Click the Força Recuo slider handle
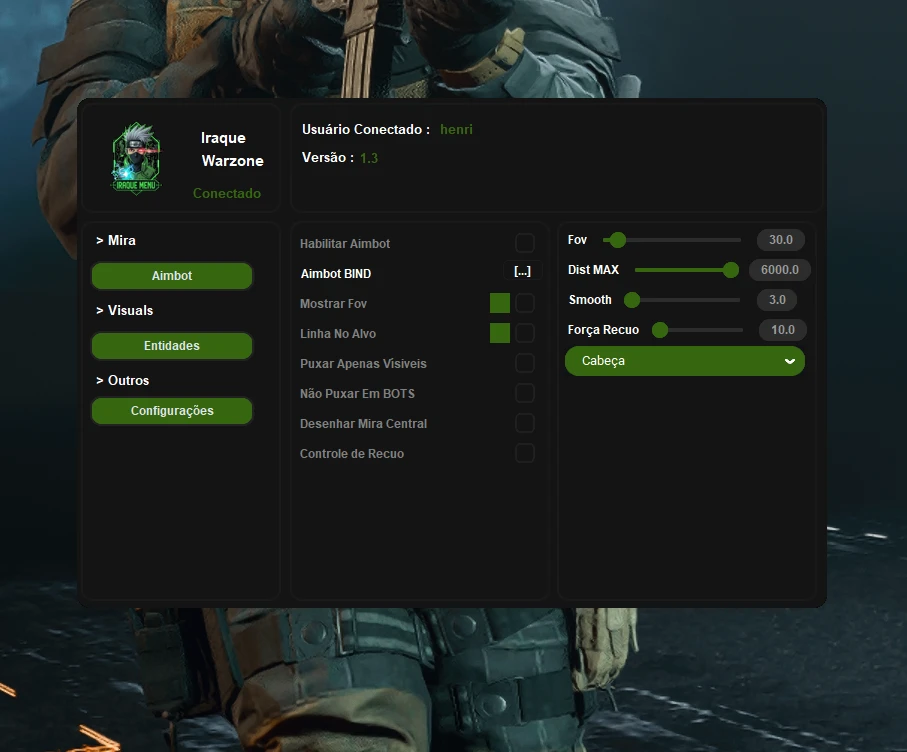Viewport: 907px width, 752px height. tap(660, 330)
